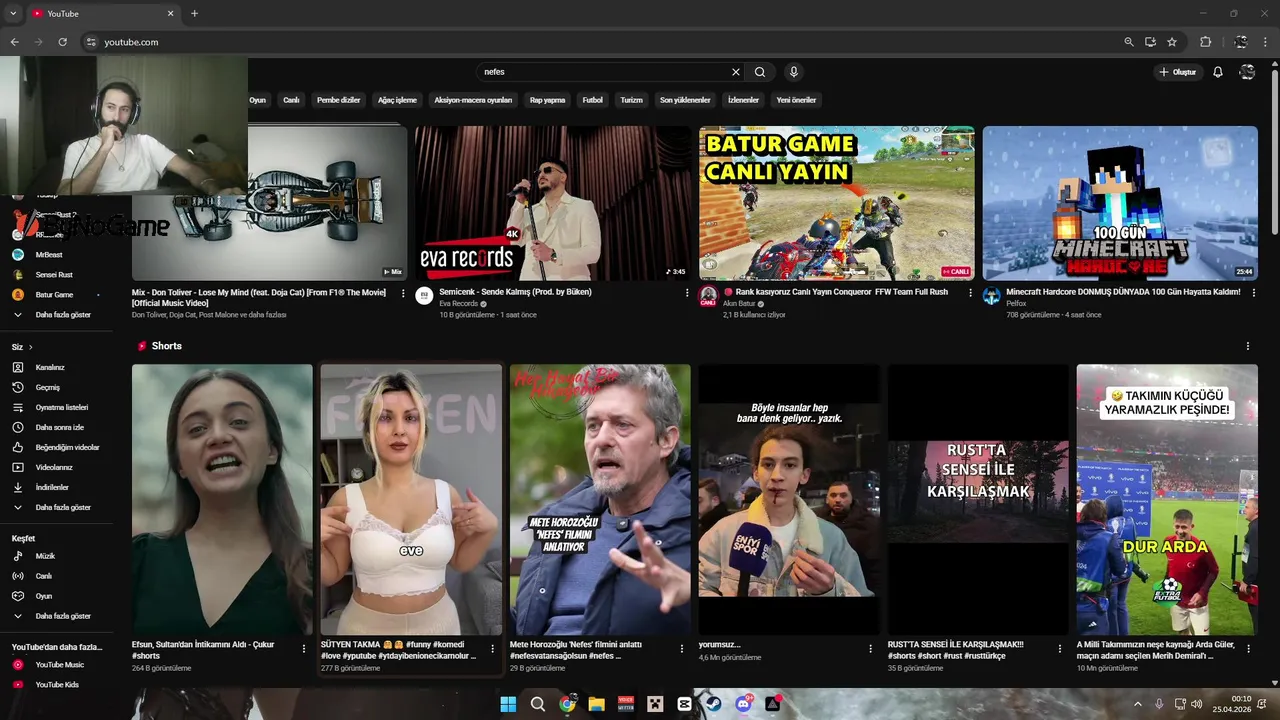Select the 'Pembe diziler' filter chip
The width and height of the screenshot is (1280, 720).
pos(338,100)
